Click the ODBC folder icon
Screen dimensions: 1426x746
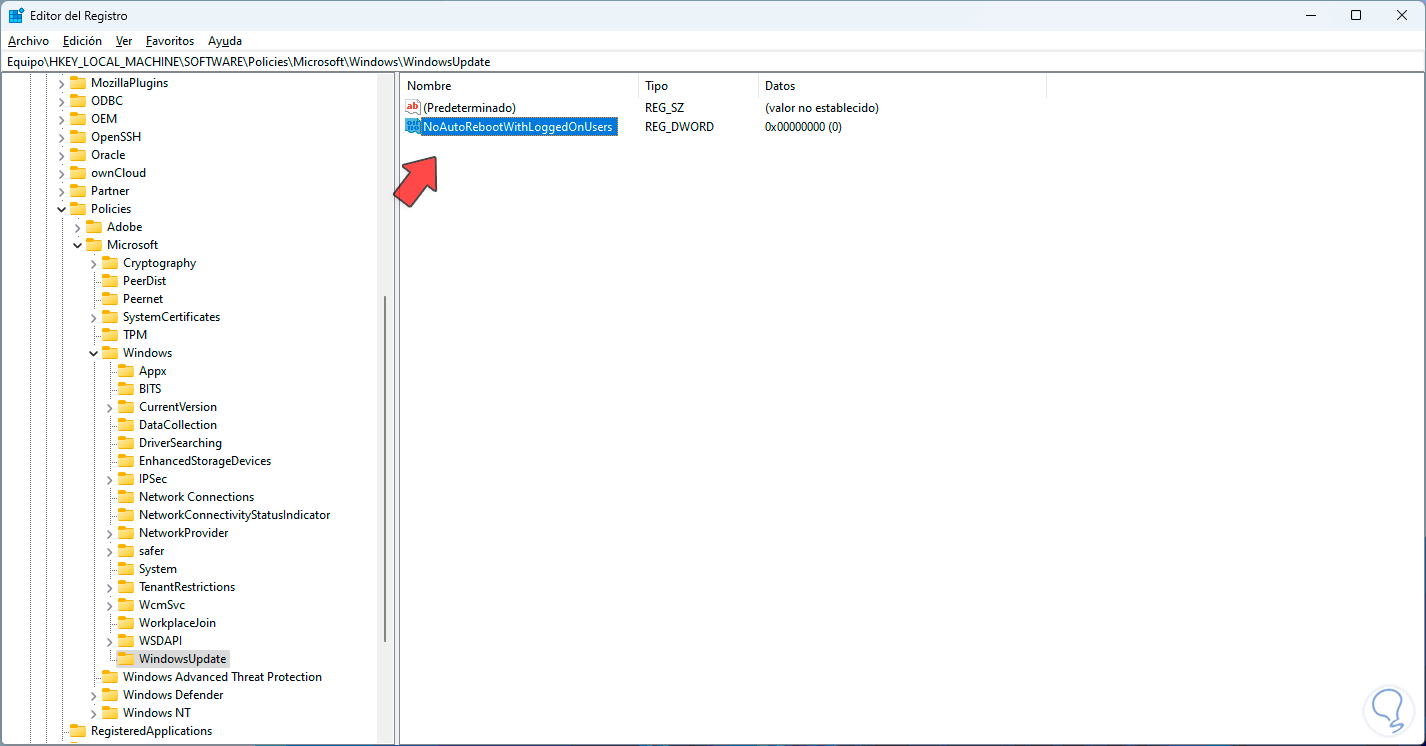(78, 101)
